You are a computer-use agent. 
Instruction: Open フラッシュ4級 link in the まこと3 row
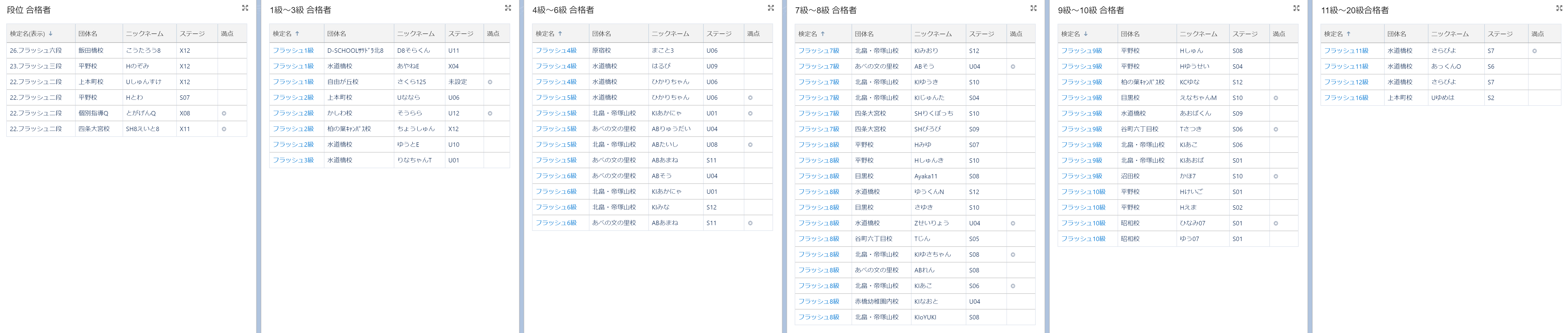point(556,51)
